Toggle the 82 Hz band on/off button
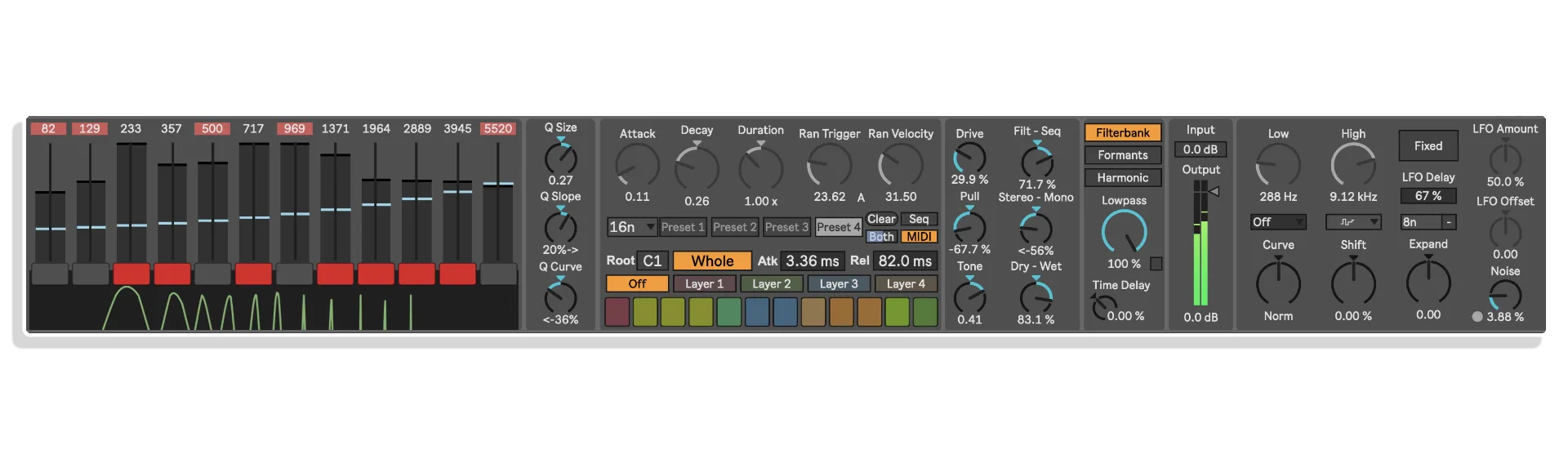 tap(49, 274)
